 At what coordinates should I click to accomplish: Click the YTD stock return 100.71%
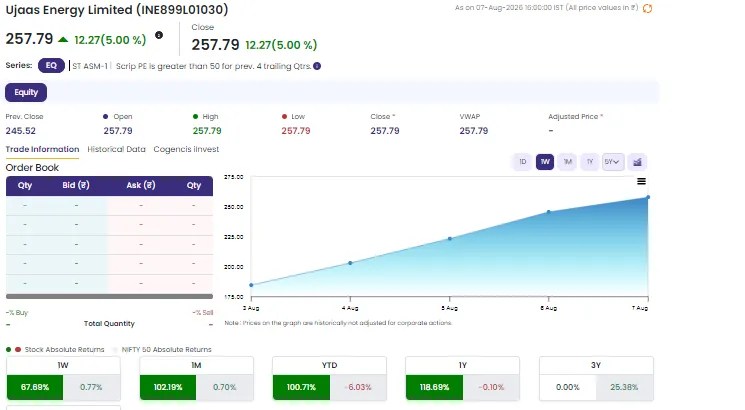301,387
